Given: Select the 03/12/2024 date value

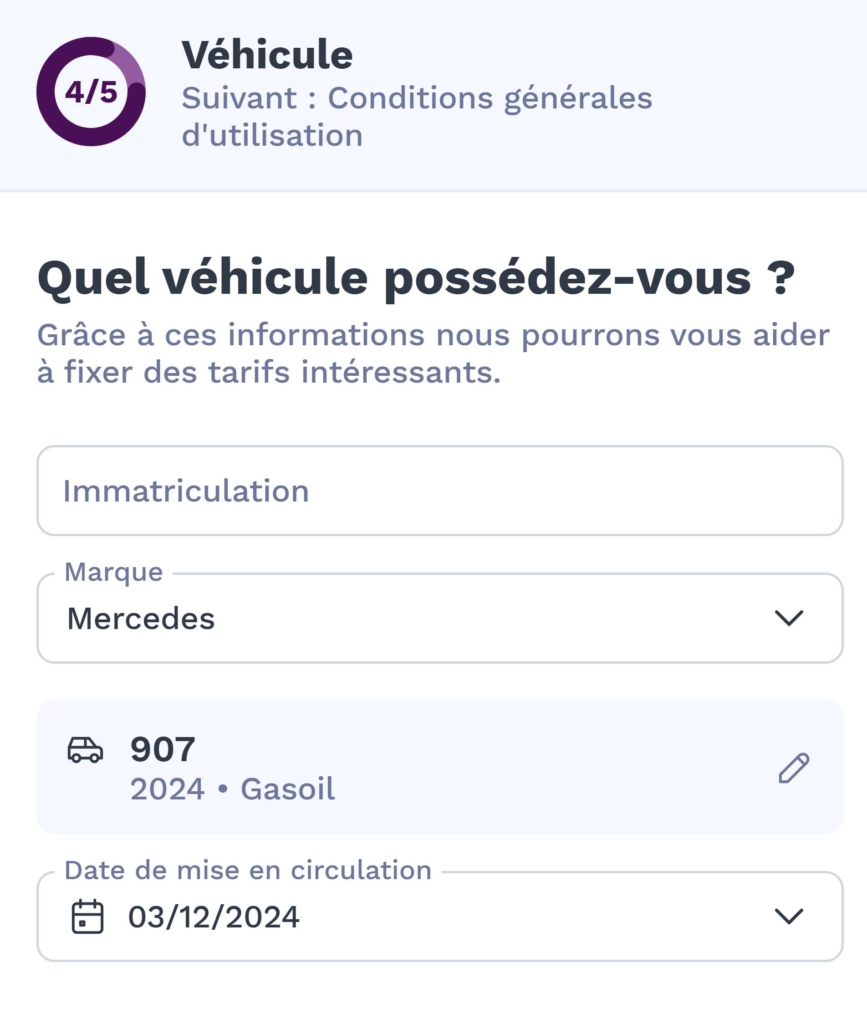Looking at the screenshot, I should (x=214, y=917).
